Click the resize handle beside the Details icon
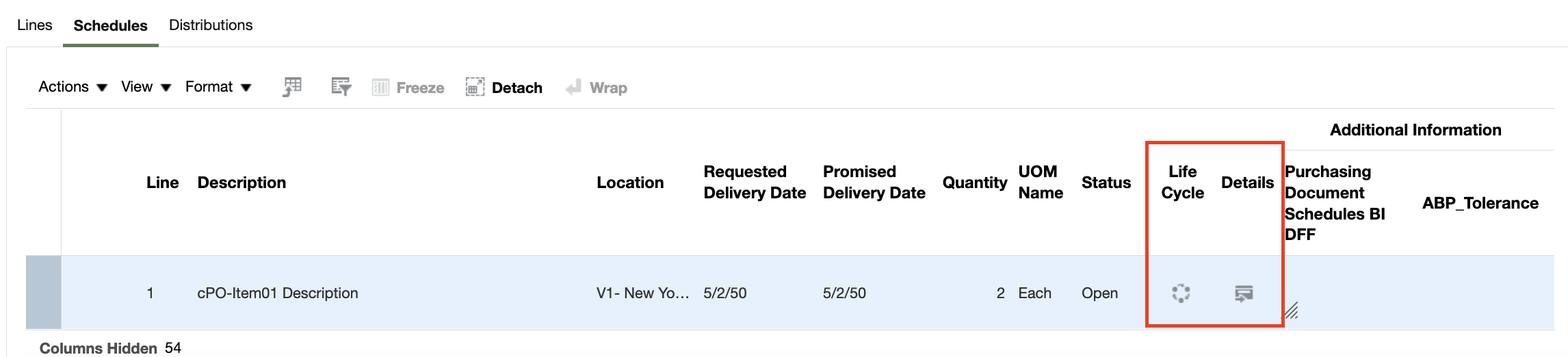This screenshot has width=1568, height=357. [1291, 311]
